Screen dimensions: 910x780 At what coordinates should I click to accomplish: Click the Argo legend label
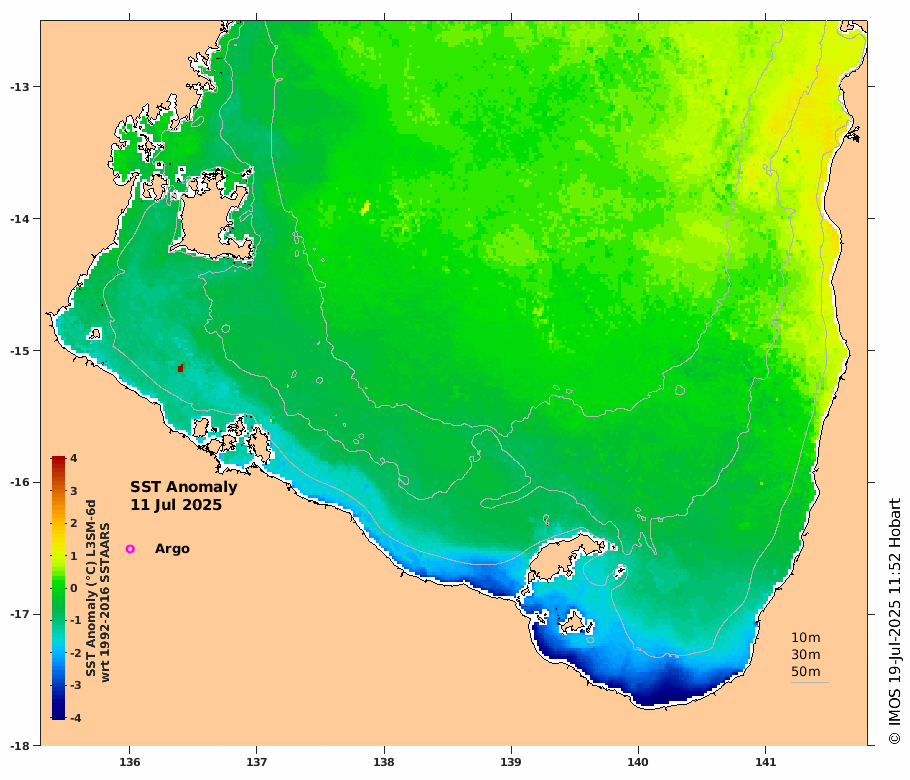pos(172,549)
